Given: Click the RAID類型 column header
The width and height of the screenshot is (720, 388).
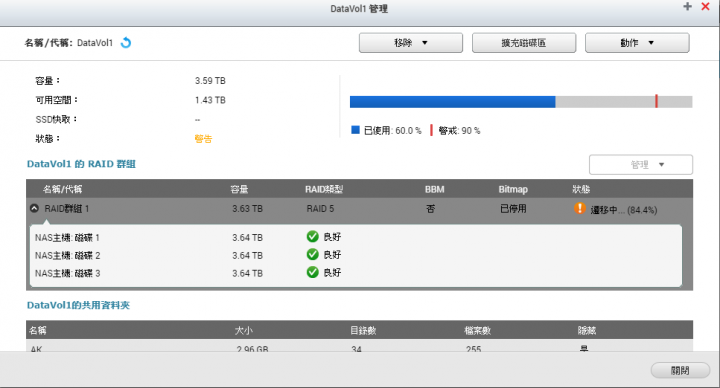Looking at the screenshot, I should (324, 189).
